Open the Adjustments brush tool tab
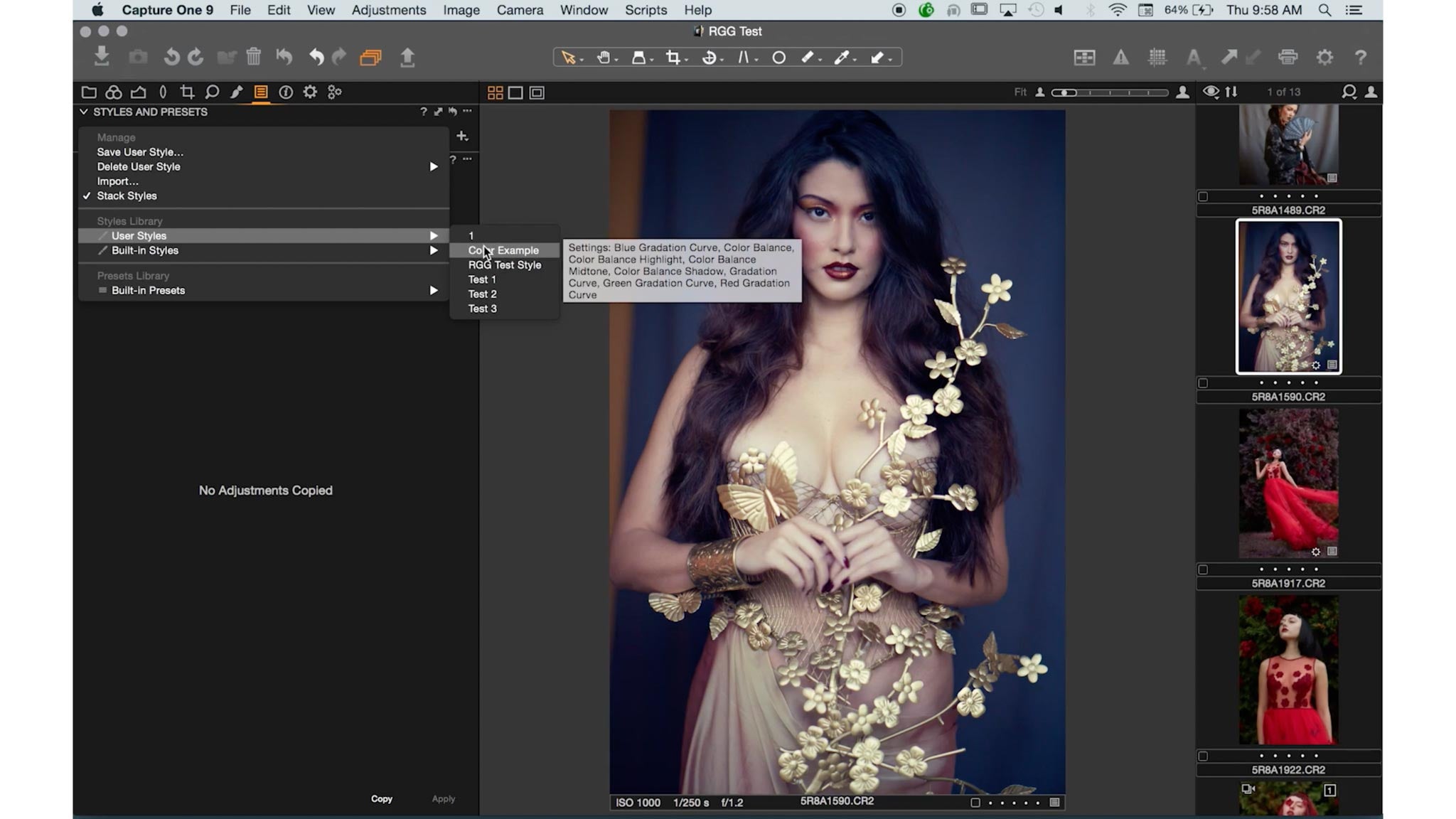Screen dimensions: 1456x819 tap(237, 92)
